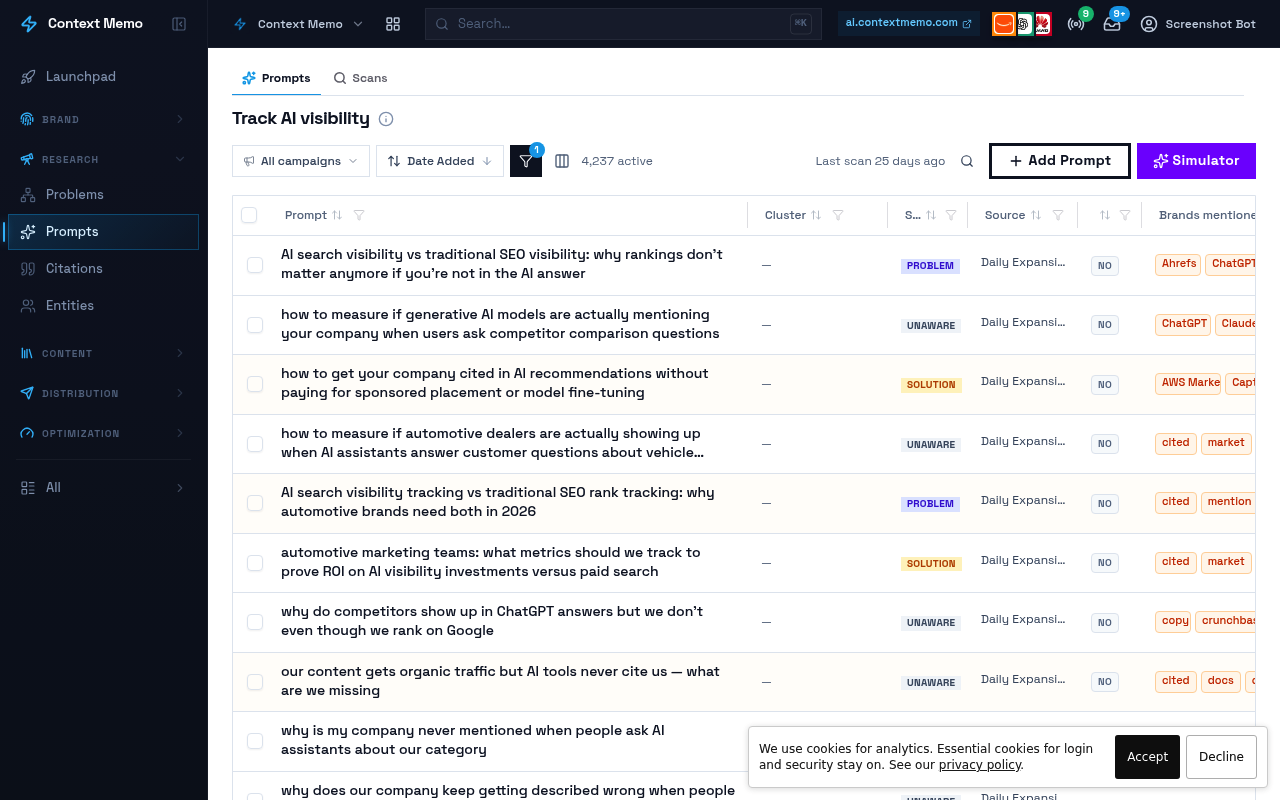The image size is (1280, 800).
Task: Check the 'how to measure if generative AI models' row
Action: point(255,325)
